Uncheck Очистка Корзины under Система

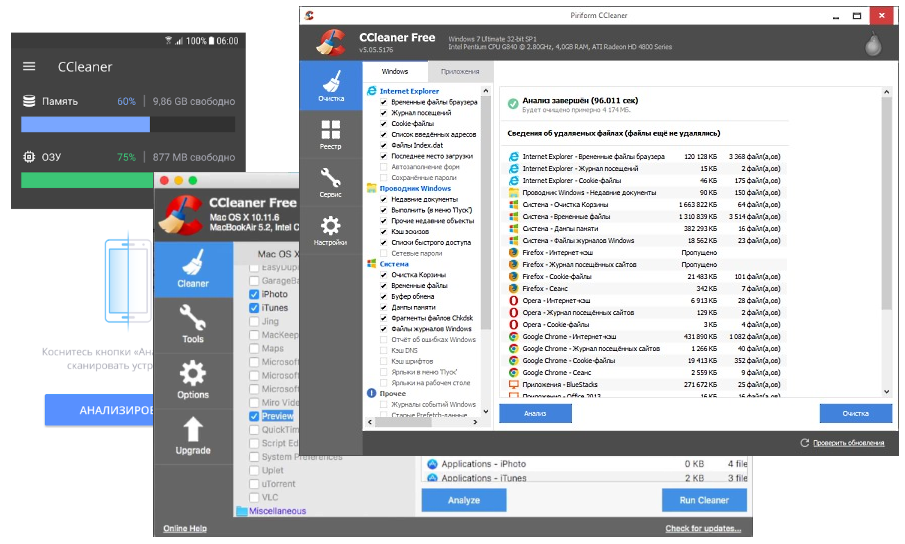click(383, 275)
